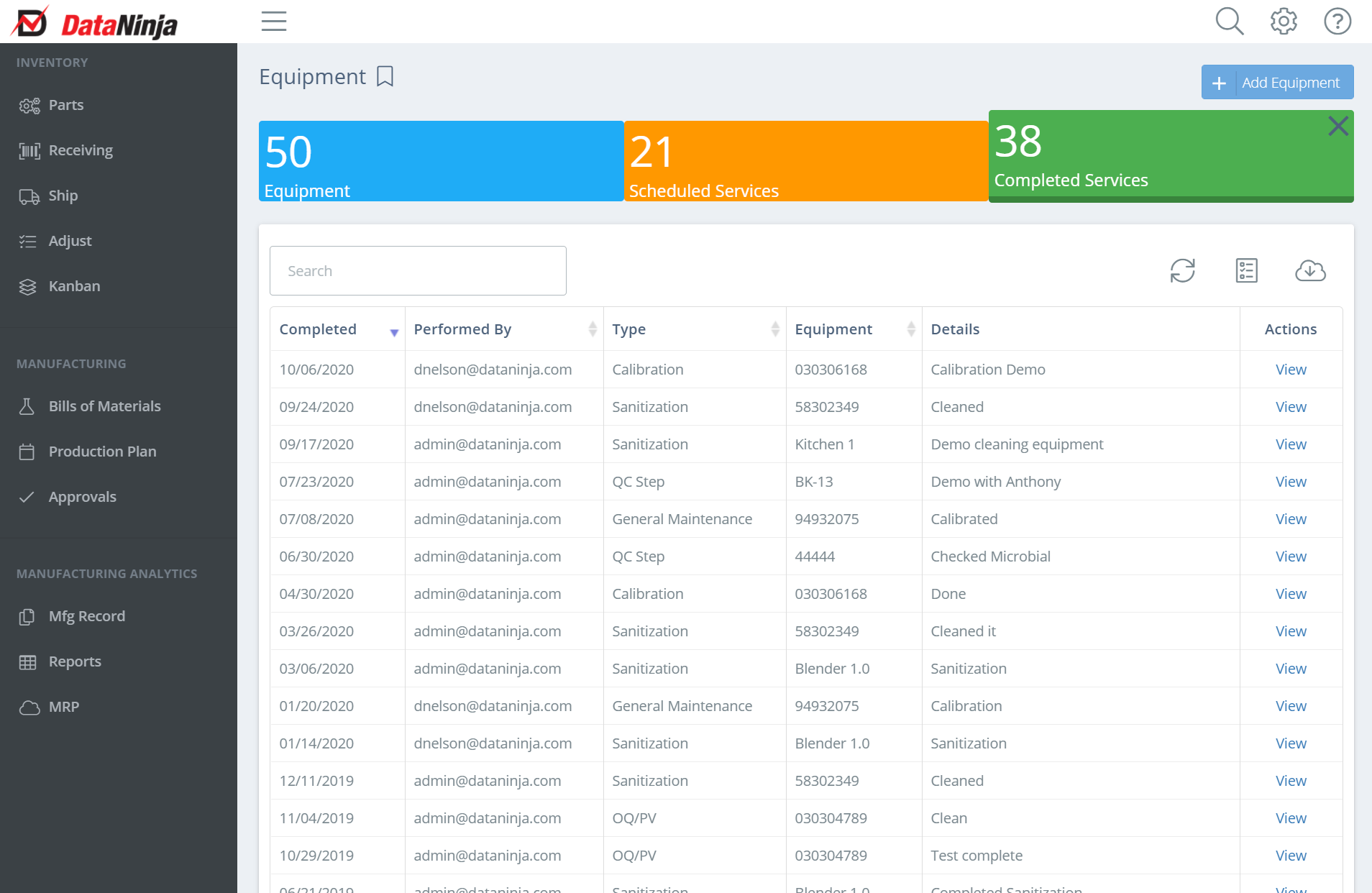View the 09/24/2020 Sanitization record
The height and width of the screenshot is (893, 1372).
point(1291,407)
